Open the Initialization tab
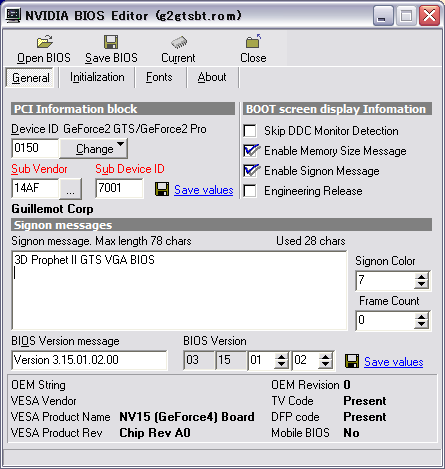This screenshot has width=445, height=469. [x=97, y=77]
